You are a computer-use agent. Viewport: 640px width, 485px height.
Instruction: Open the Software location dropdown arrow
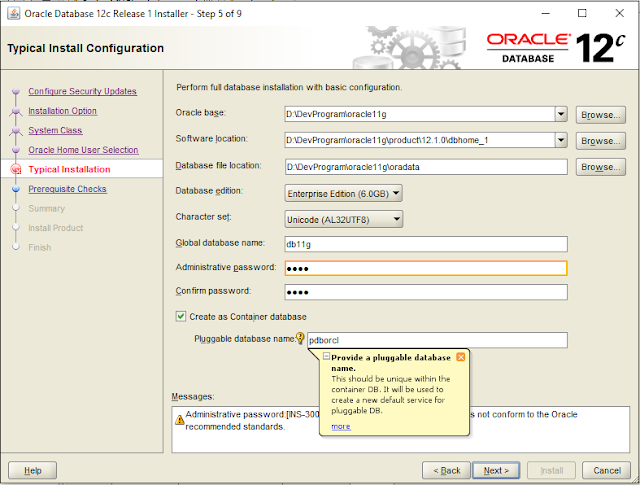[x=561, y=140]
